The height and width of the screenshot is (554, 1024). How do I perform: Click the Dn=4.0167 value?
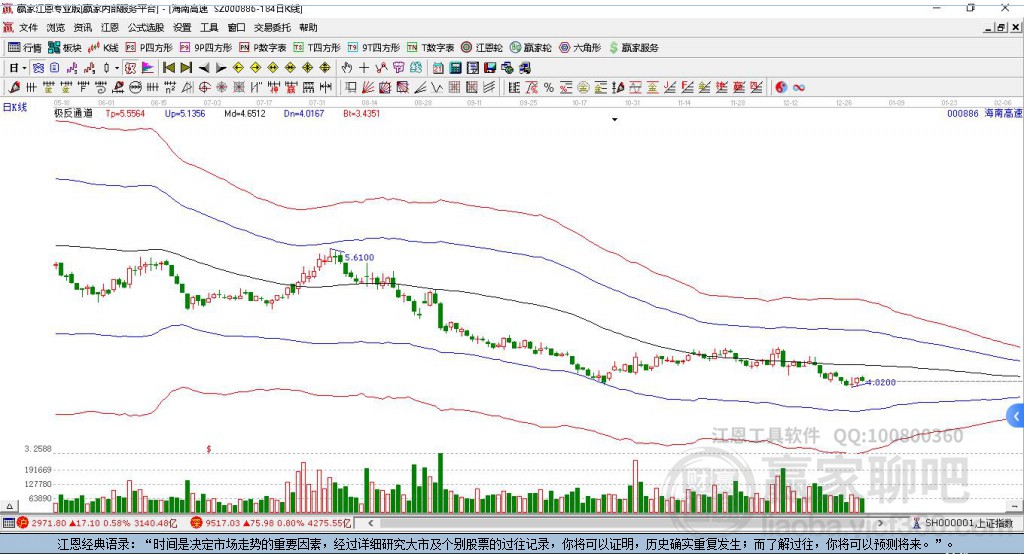pos(304,113)
